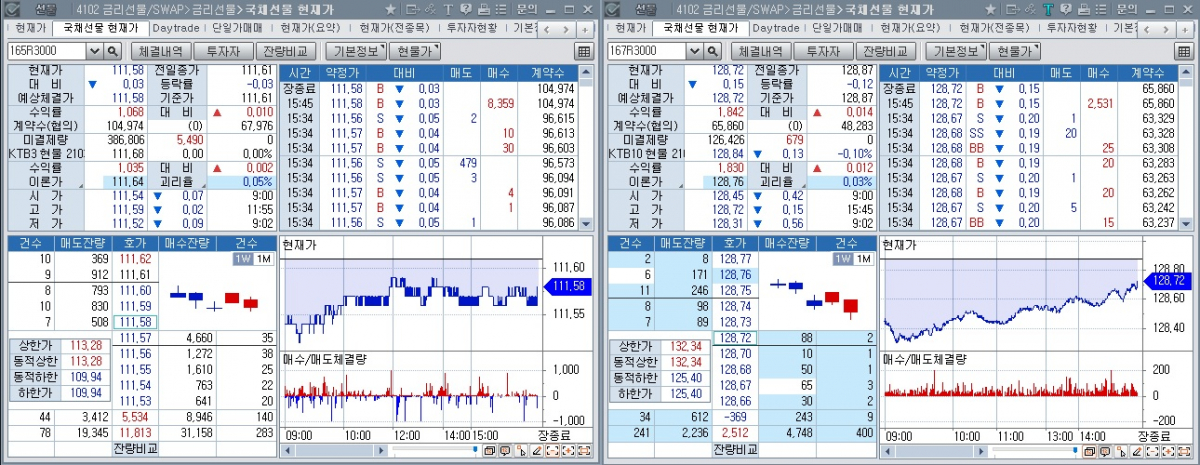The image size is (1200, 465).
Task: Open the 167R3000 code dropdown arrow
Action: 695,50
